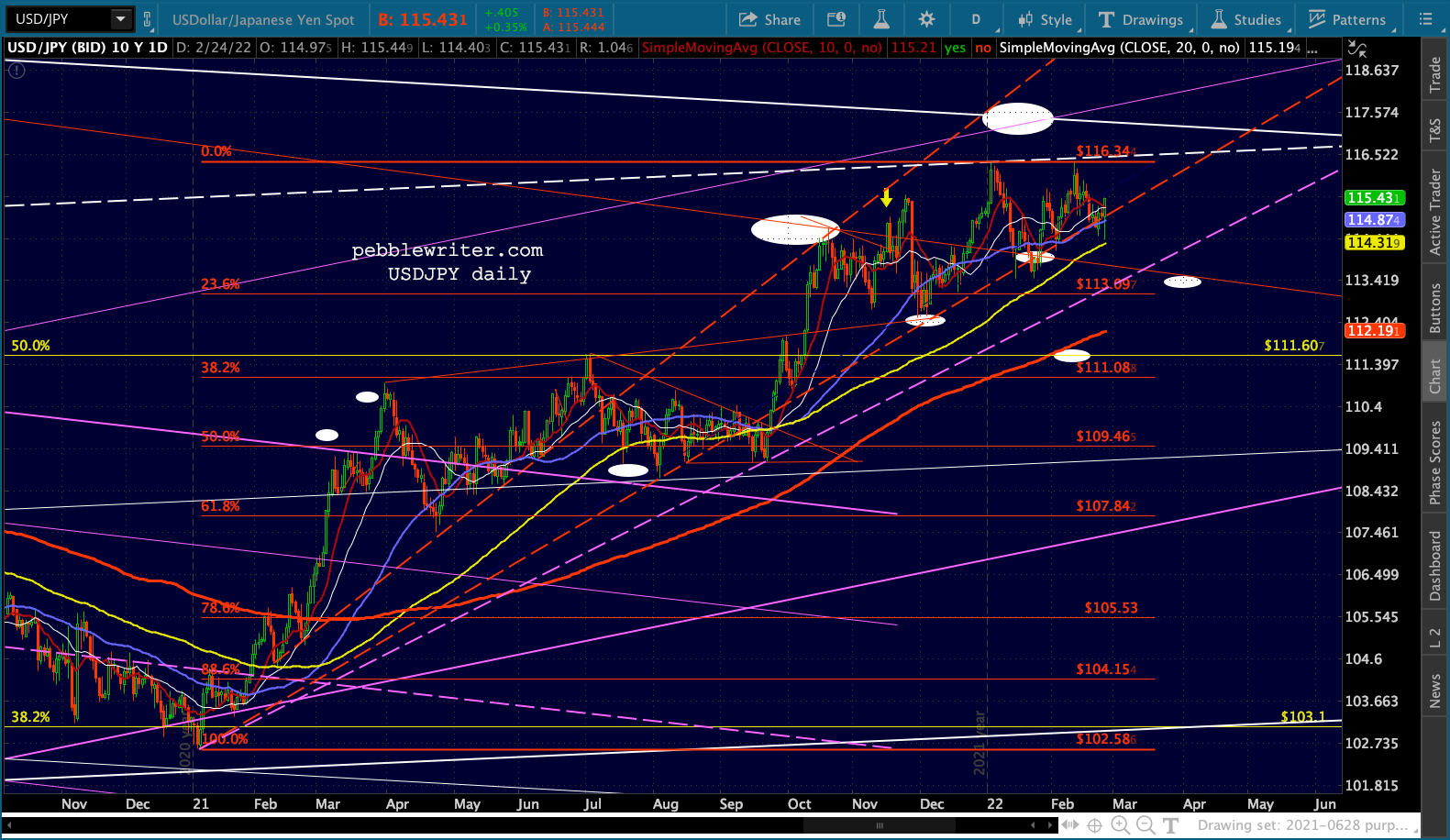
Task: Click the scroll right arrow on time axis
Action: pyautogui.click(x=1051, y=825)
